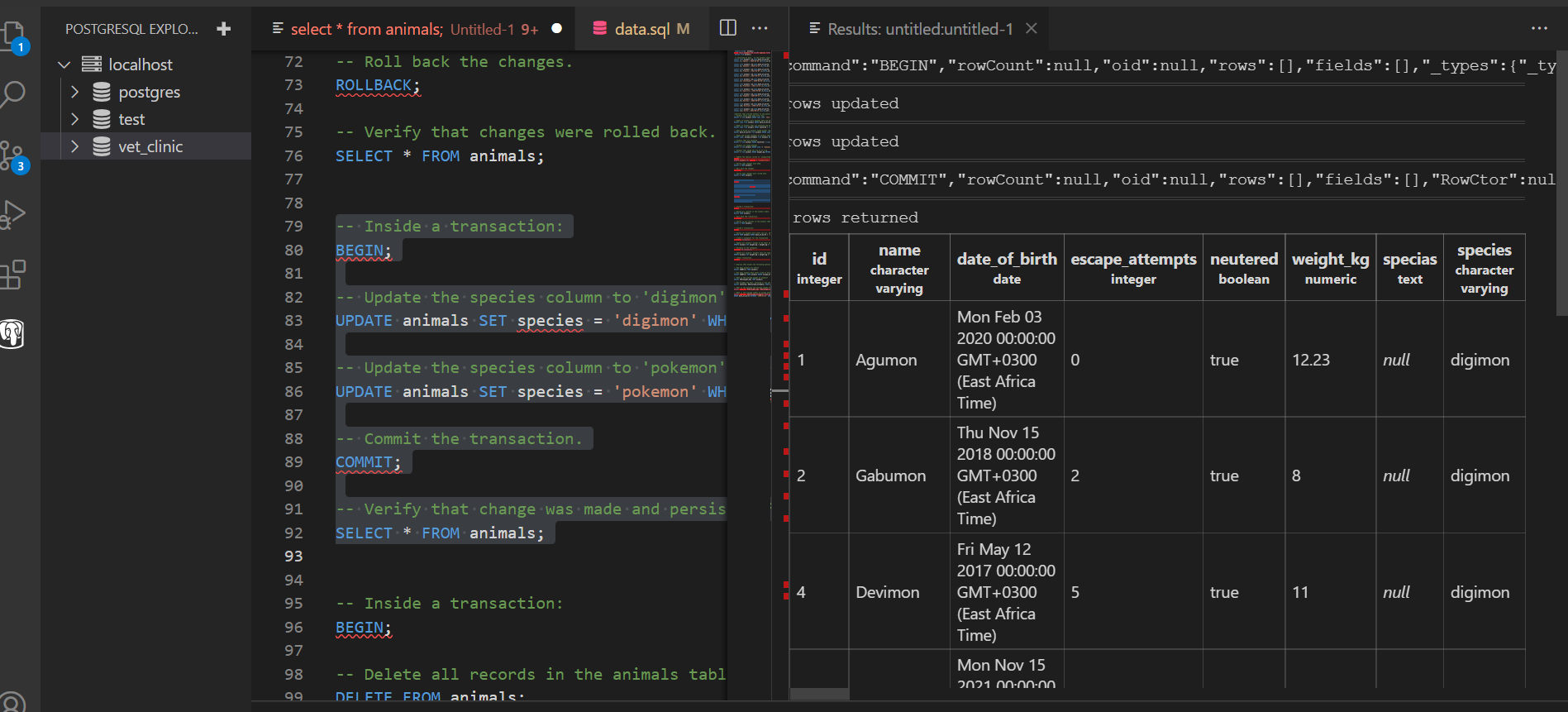Click the species column header
This screenshot has height=712, width=1568.
pos(1485,268)
